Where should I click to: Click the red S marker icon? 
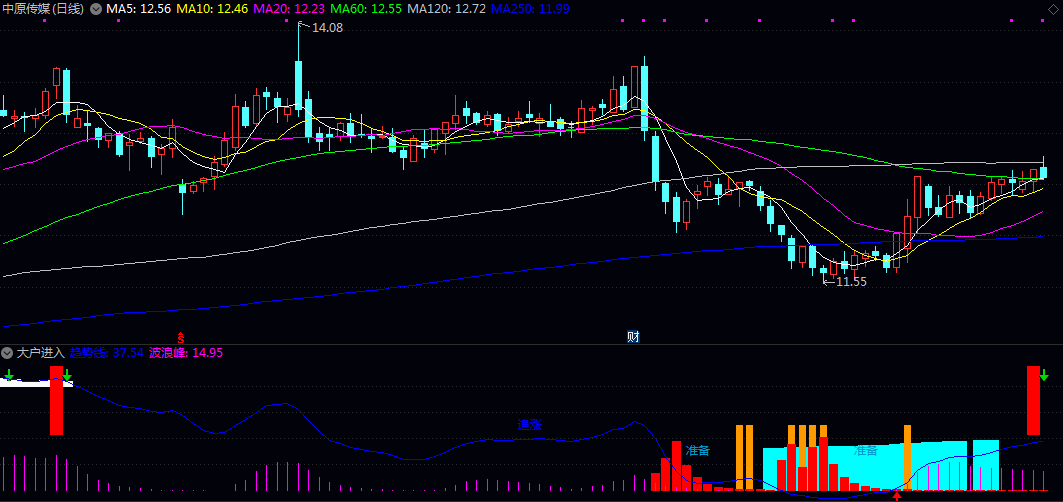(x=180, y=336)
